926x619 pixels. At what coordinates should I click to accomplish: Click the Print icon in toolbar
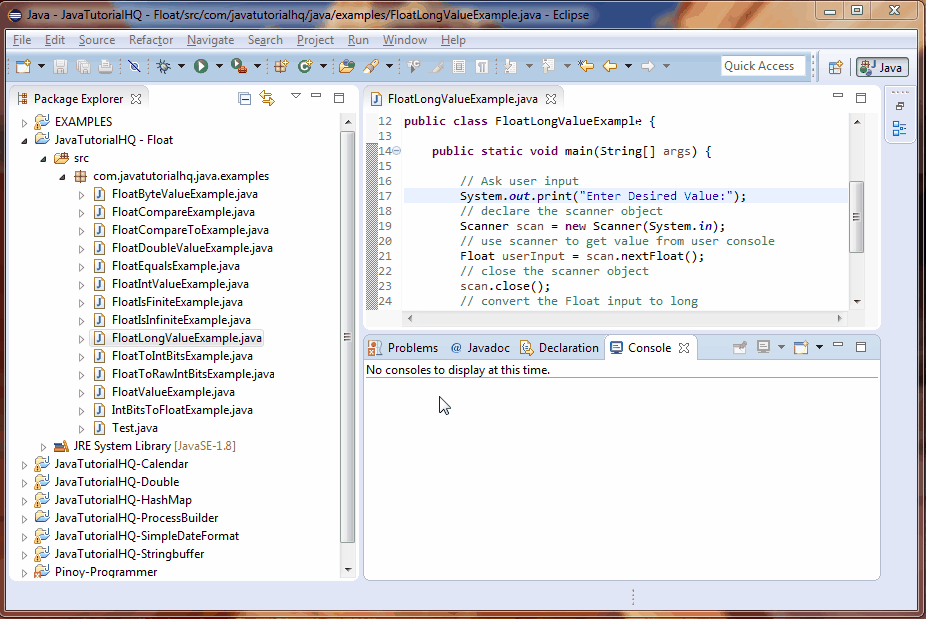point(106,66)
